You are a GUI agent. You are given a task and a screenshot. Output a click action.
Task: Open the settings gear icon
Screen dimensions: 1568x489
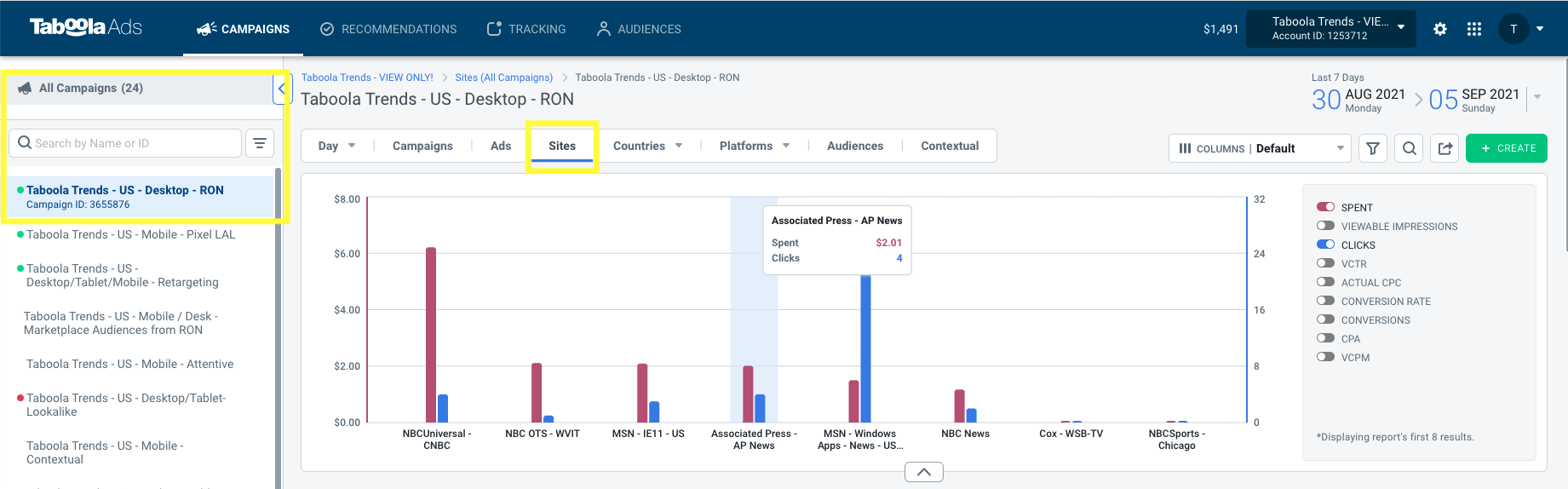click(1439, 29)
